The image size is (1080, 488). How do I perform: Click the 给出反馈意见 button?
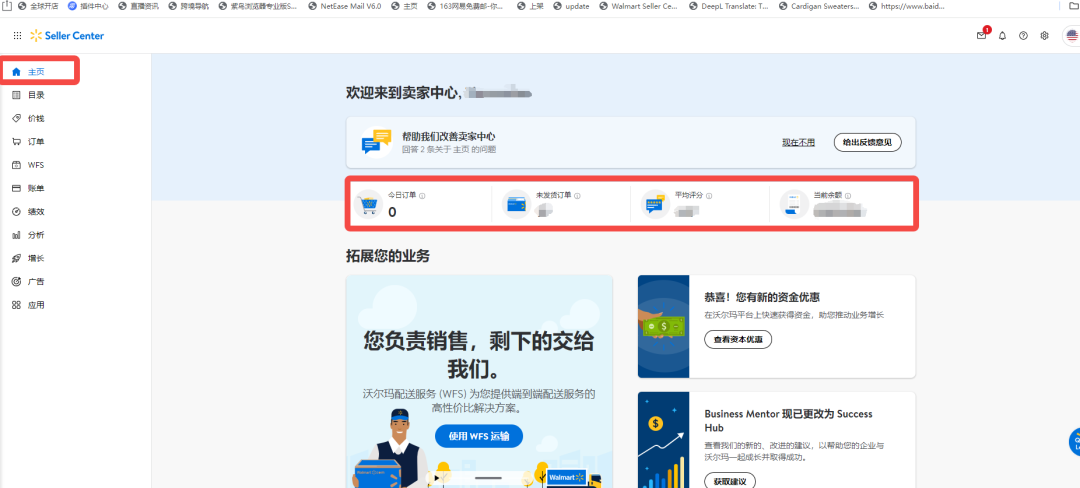(x=867, y=142)
